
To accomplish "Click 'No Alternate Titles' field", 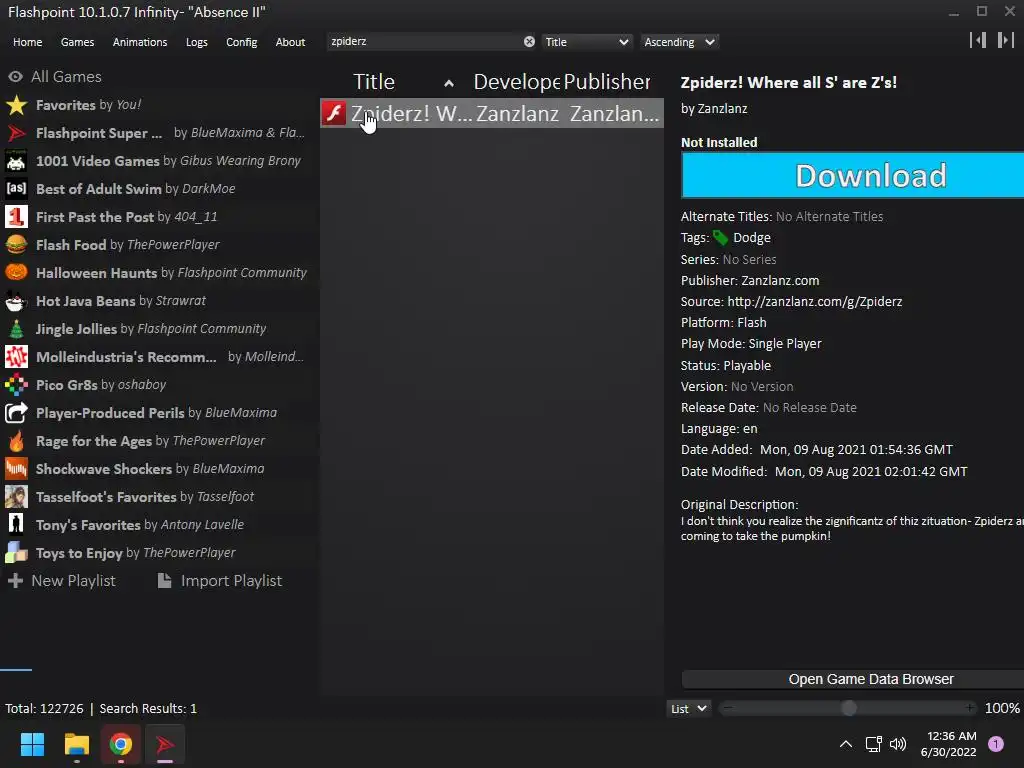I will [829, 216].
